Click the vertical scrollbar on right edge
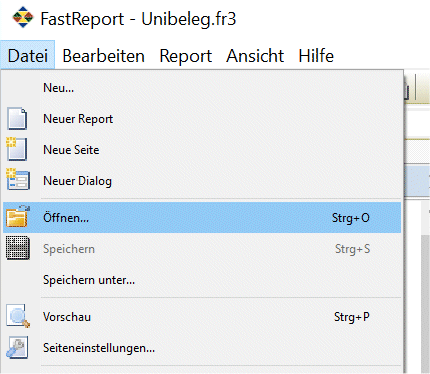 pos(425,287)
